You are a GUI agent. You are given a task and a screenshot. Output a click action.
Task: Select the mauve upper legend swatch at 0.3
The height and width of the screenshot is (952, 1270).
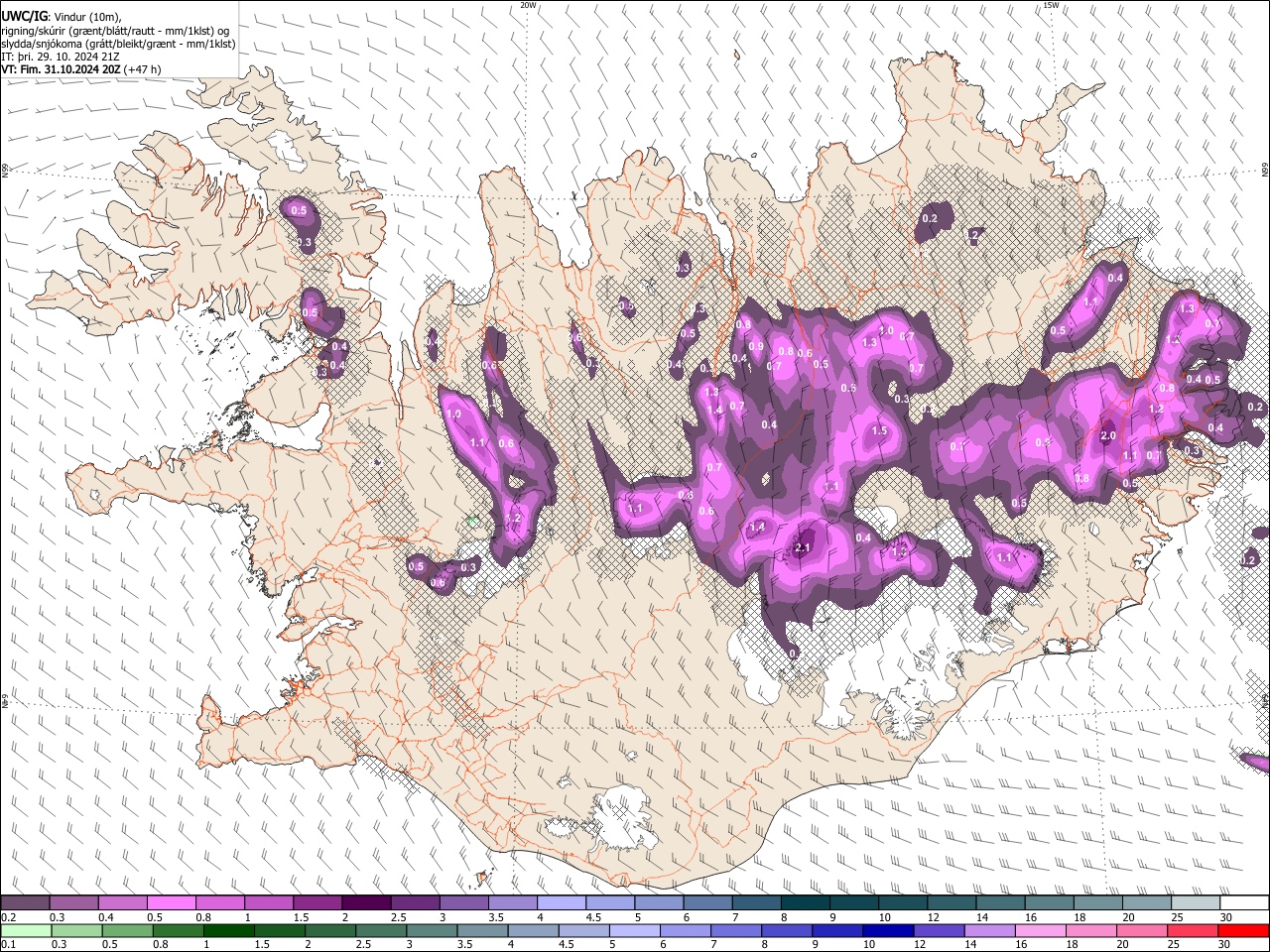coord(74,903)
